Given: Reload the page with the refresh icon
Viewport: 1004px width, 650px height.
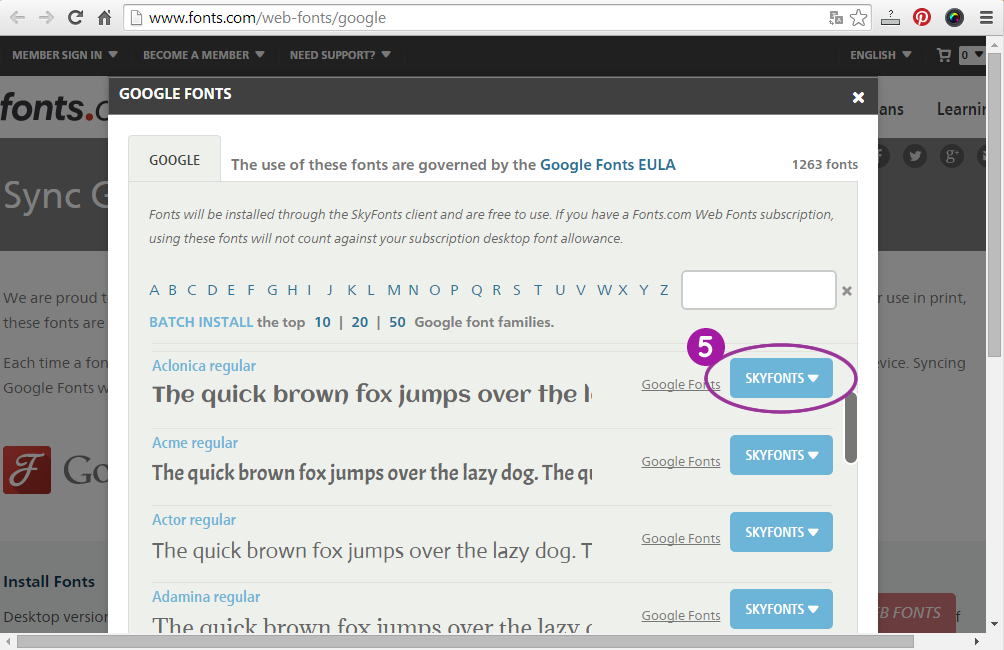Looking at the screenshot, I should click(76, 17).
